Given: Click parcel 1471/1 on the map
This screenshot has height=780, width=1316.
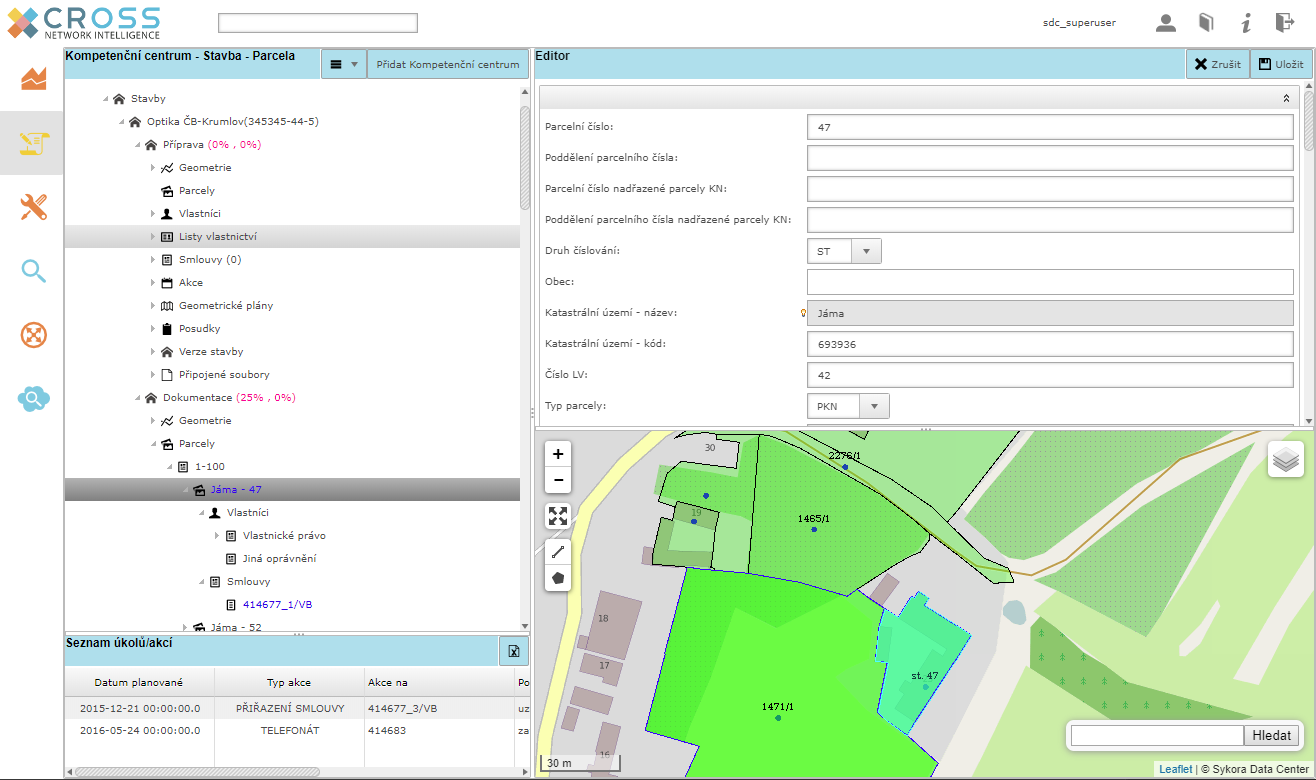Looking at the screenshot, I should (777, 707).
